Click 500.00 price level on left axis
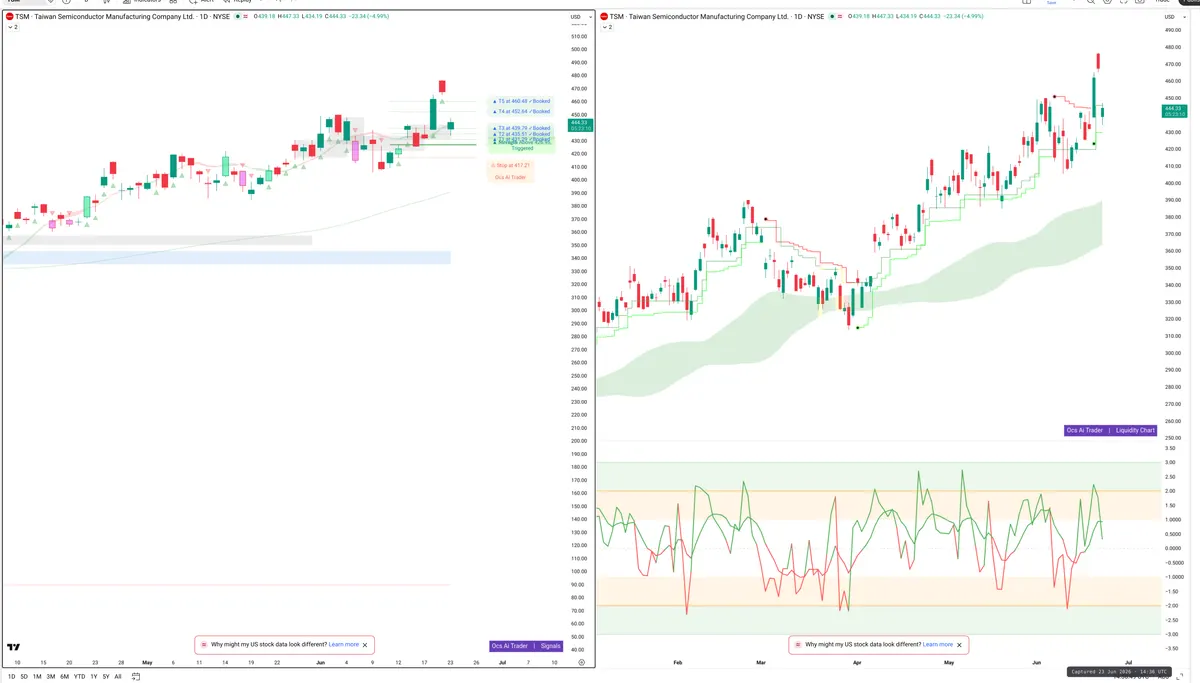 tap(578, 49)
